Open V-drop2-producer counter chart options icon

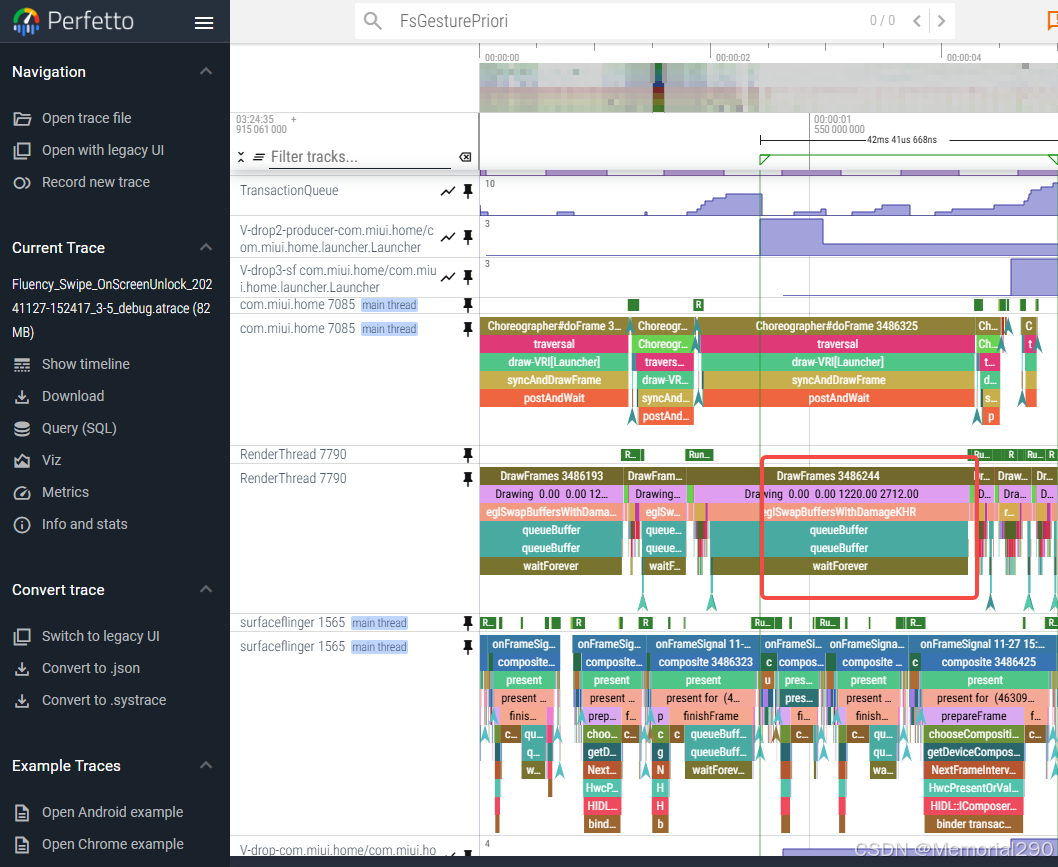(448, 237)
